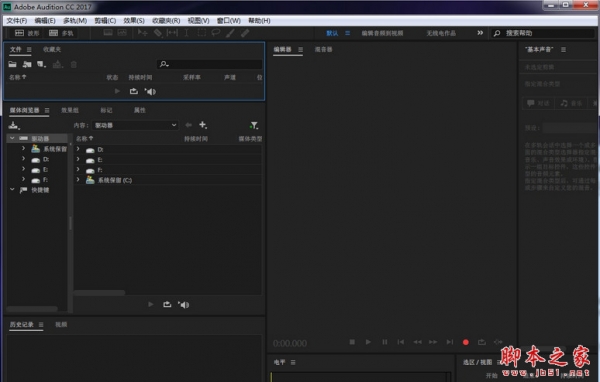
Task: Click the file type filter funnel icon
Action: (x=254, y=125)
